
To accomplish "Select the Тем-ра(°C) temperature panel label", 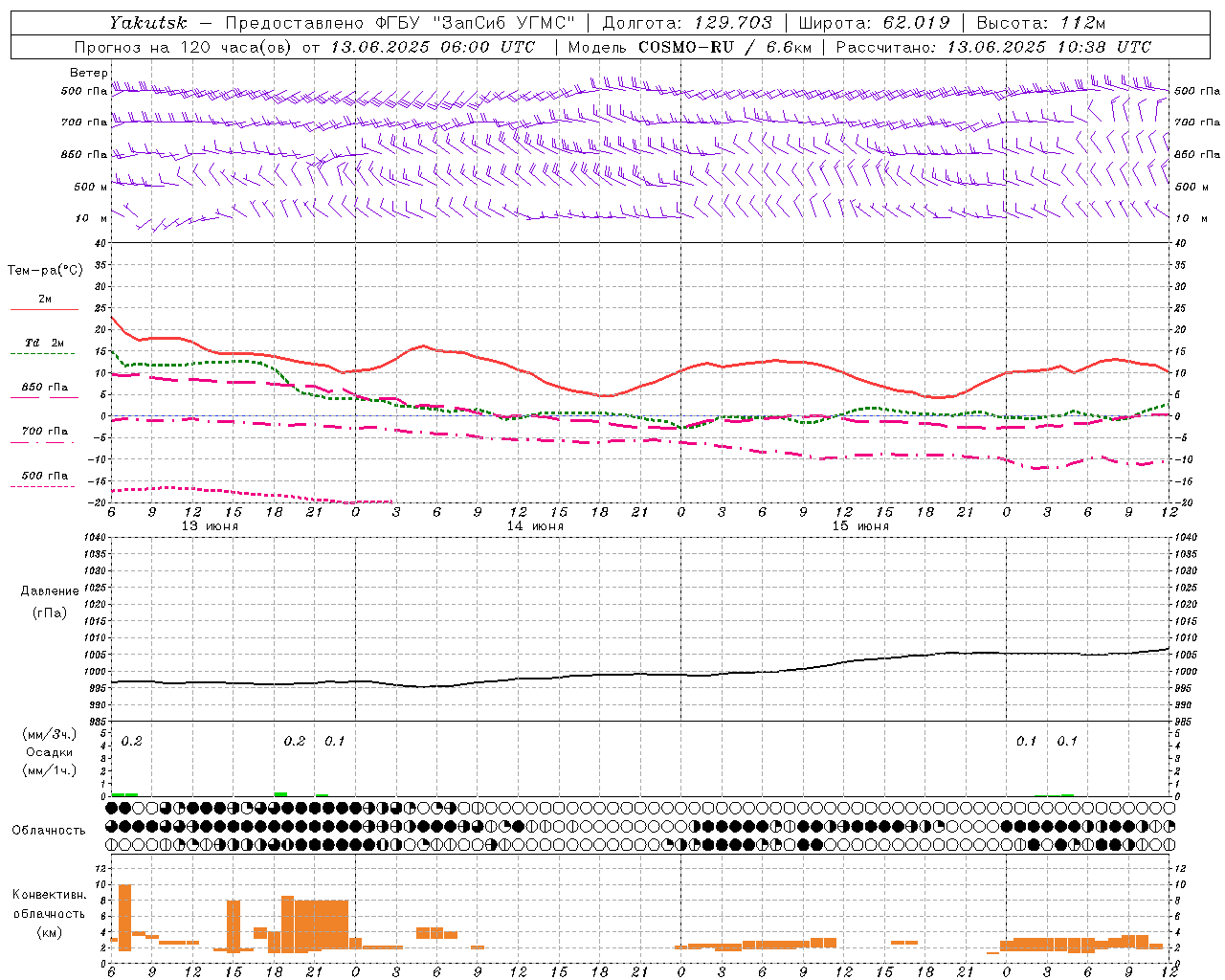I will coord(45,270).
